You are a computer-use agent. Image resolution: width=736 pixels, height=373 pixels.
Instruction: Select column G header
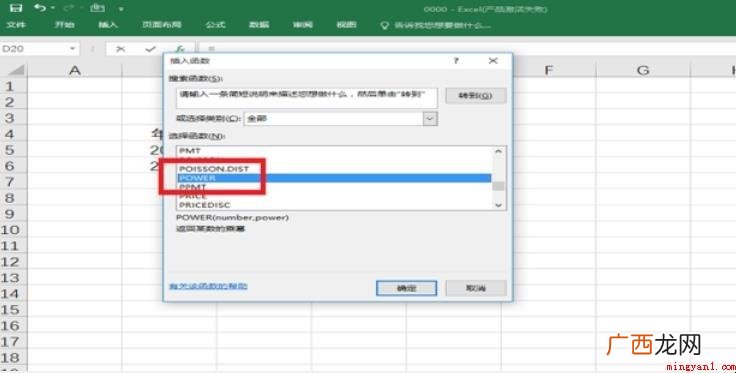[643, 70]
